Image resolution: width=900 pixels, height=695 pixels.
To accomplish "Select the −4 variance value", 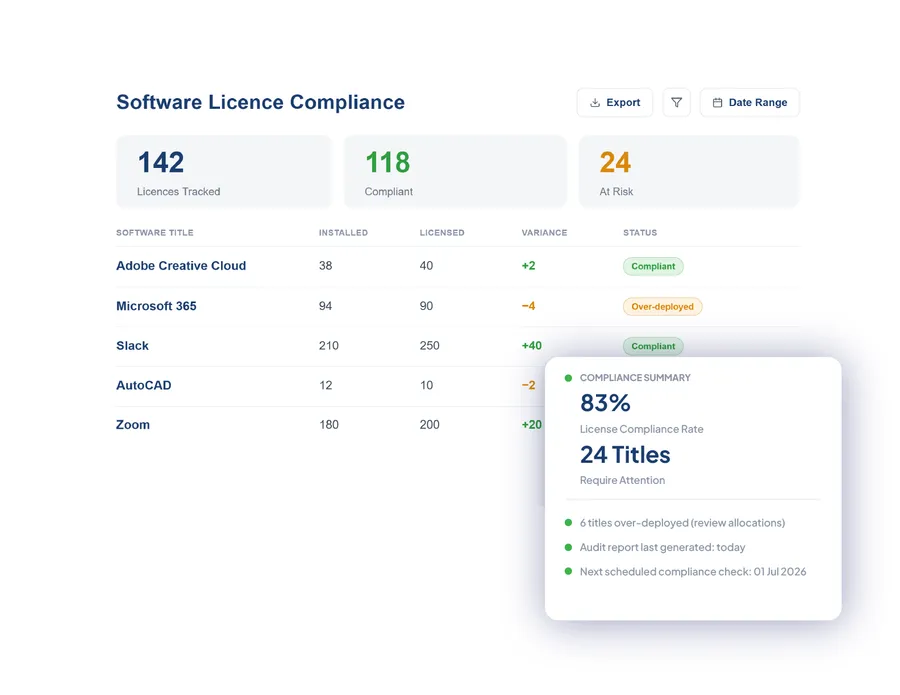I will tap(529, 306).
